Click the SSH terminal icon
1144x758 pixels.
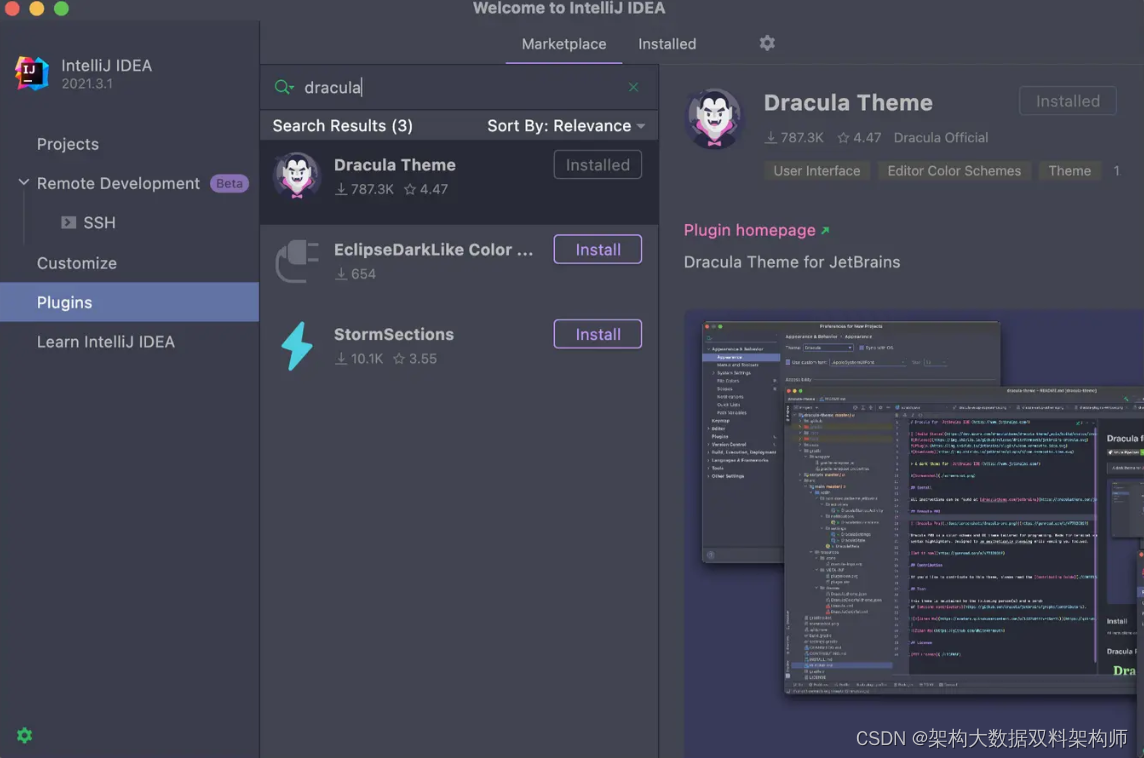pyautogui.click(x=69, y=223)
